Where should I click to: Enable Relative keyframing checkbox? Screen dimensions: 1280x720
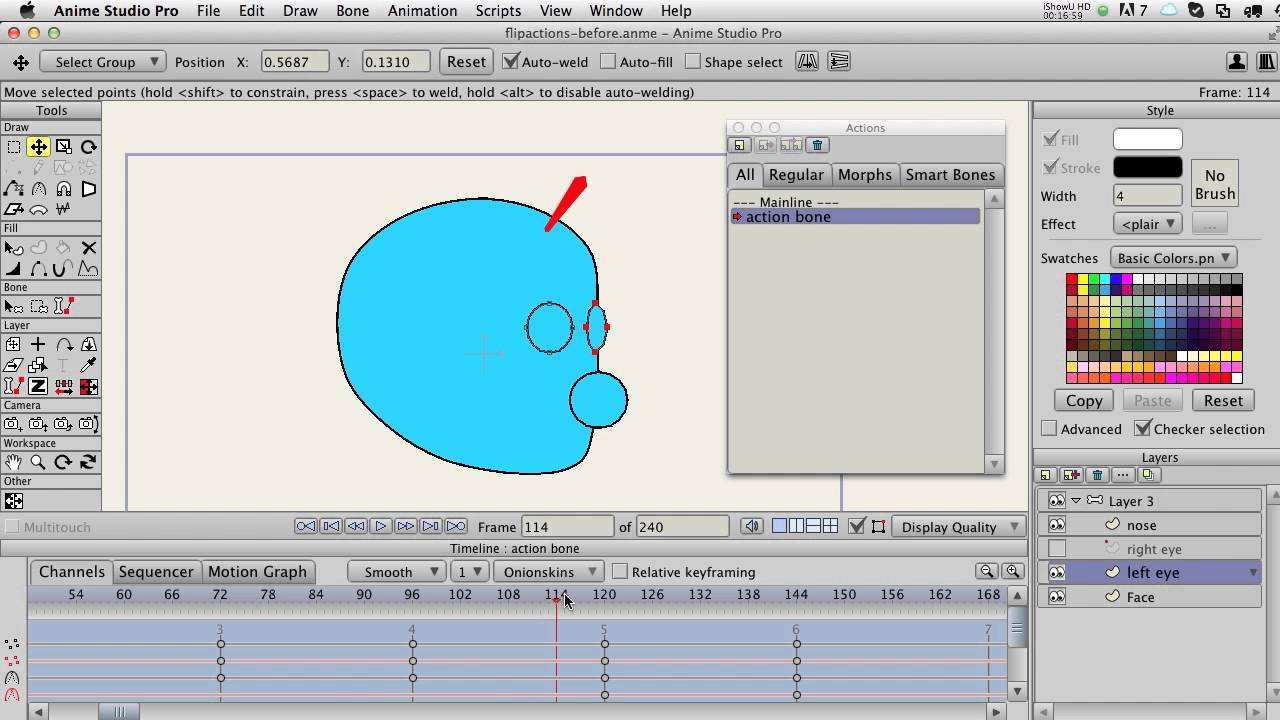pyautogui.click(x=620, y=572)
